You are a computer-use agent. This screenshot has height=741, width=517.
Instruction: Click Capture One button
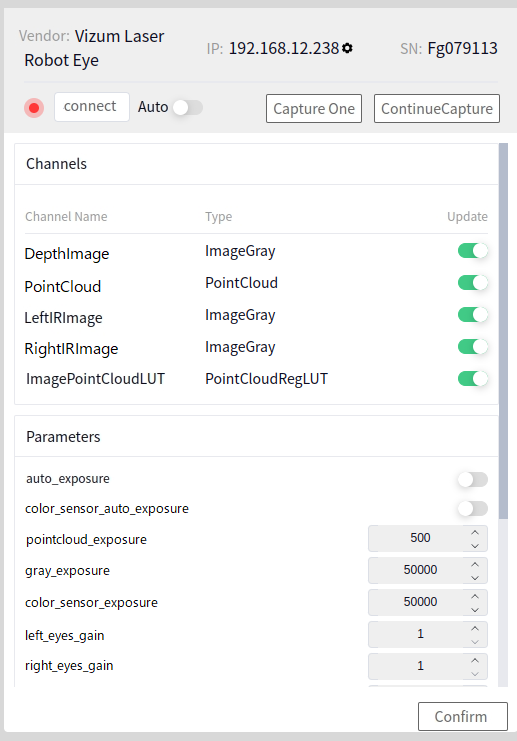click(x=314, y=109)
